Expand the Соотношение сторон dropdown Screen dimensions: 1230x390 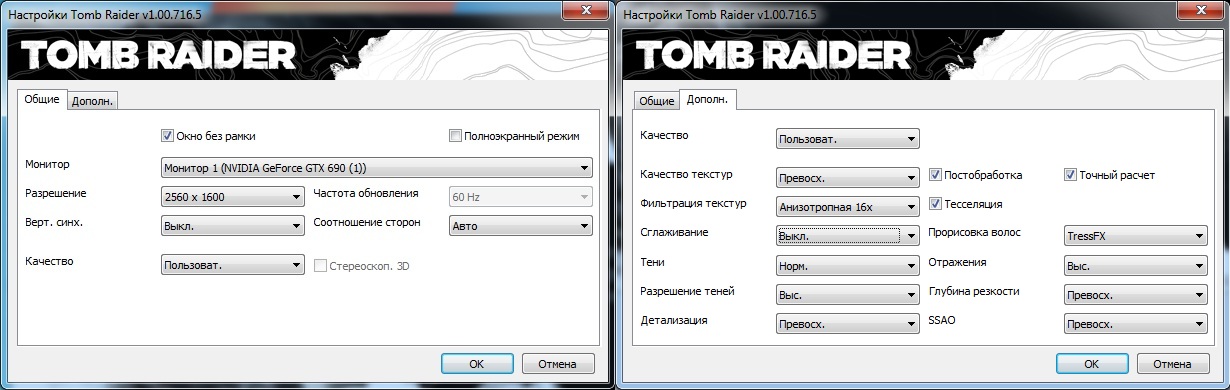click(x=521, y=226)
